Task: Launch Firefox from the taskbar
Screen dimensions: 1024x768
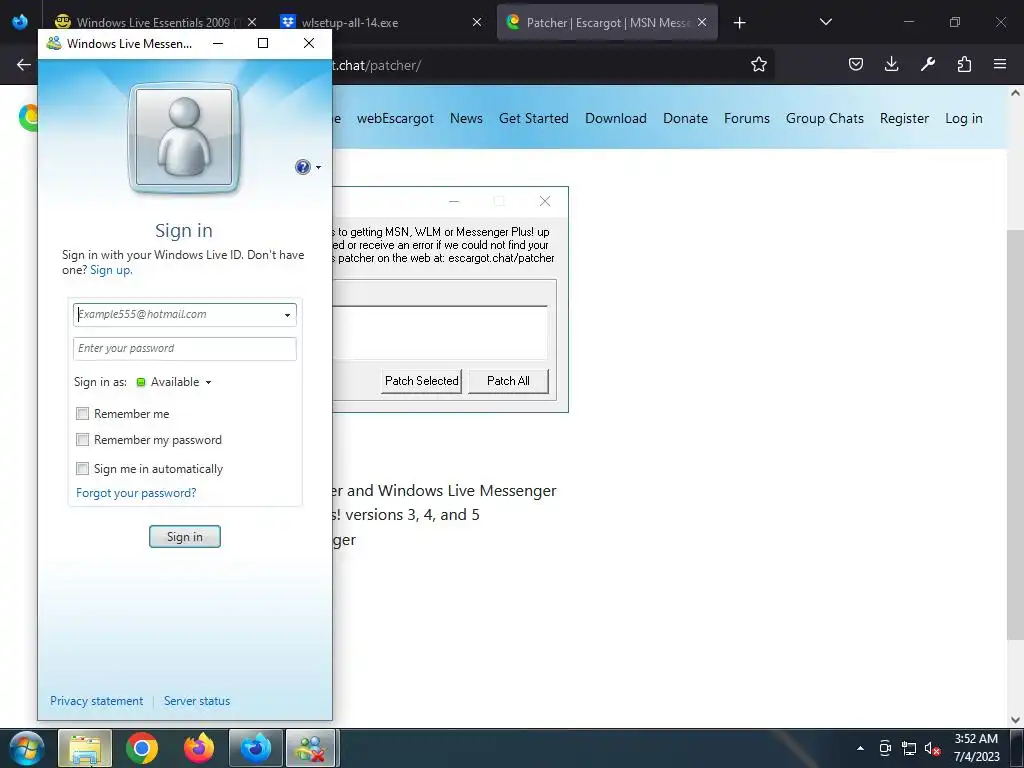Action: coord(199,748)
